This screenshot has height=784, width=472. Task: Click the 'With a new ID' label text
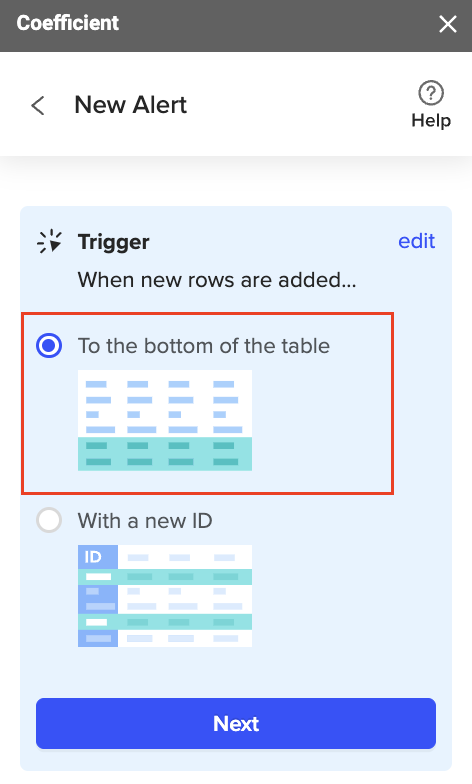click(145, 521)
